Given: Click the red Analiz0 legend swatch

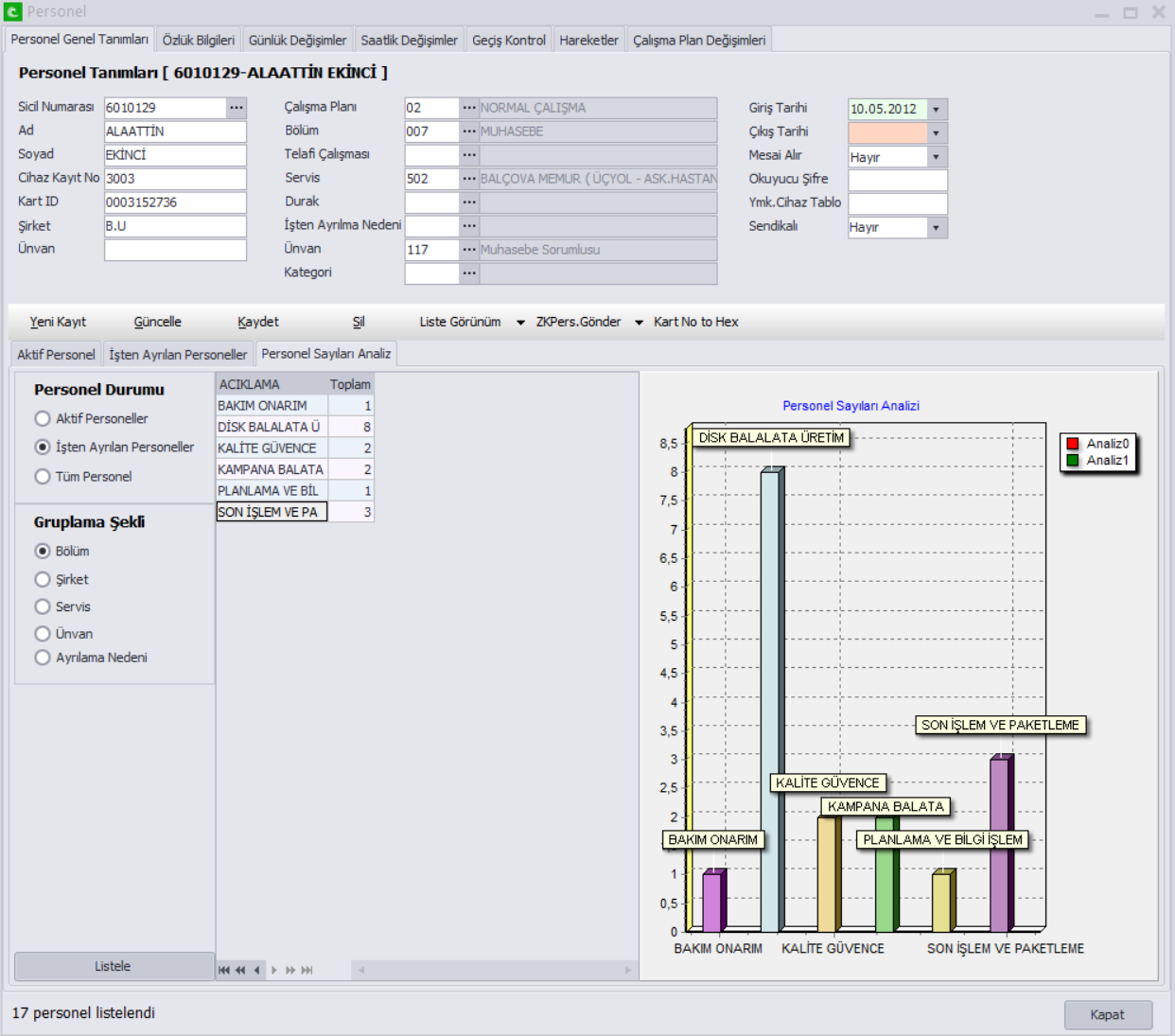Looking at the screenshot, I should coord(1073,444).
